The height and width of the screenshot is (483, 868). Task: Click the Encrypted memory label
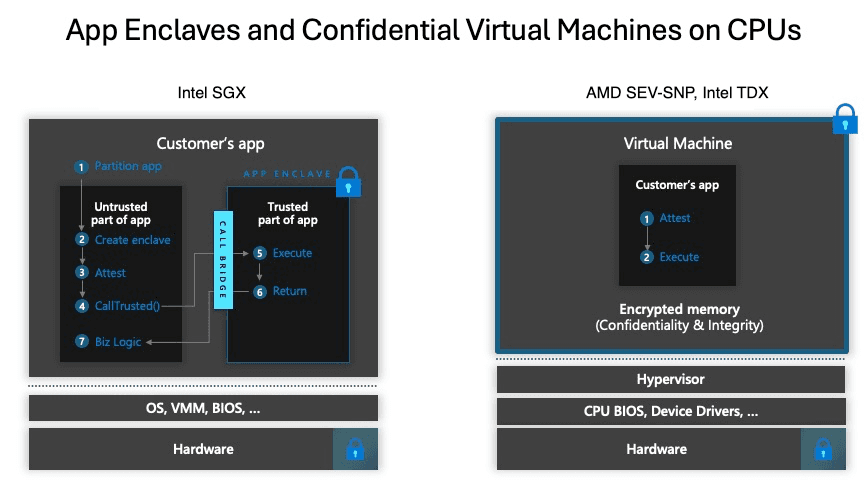(x=679, y=309)
